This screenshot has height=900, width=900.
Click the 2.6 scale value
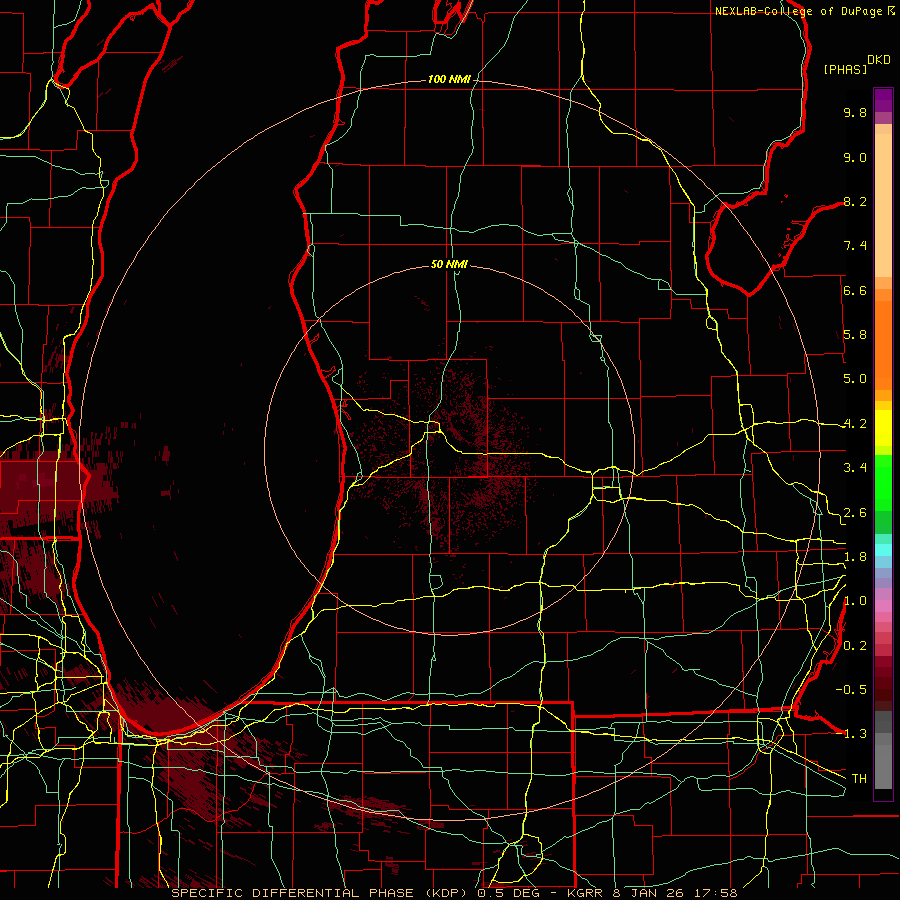coord(855,513)
